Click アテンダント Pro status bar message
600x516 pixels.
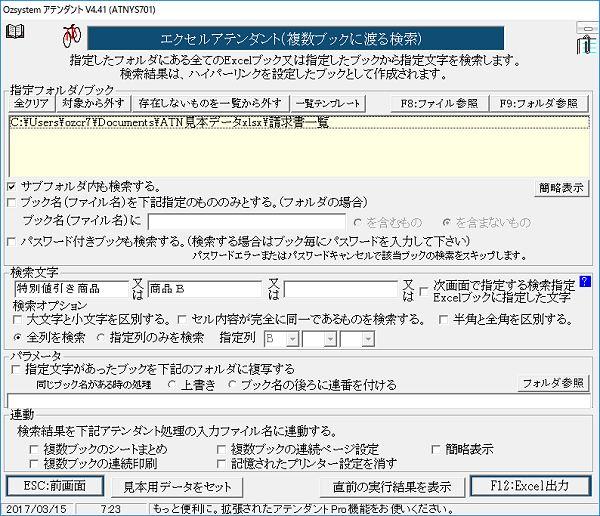(x=302, y=509)
